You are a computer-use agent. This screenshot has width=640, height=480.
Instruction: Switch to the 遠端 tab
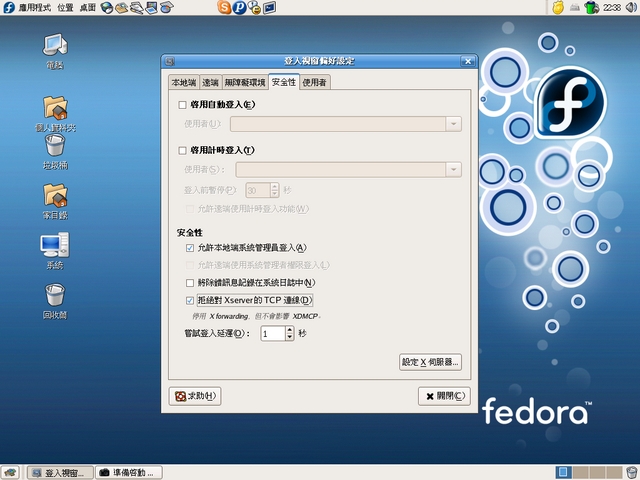[x=210, y=82]
